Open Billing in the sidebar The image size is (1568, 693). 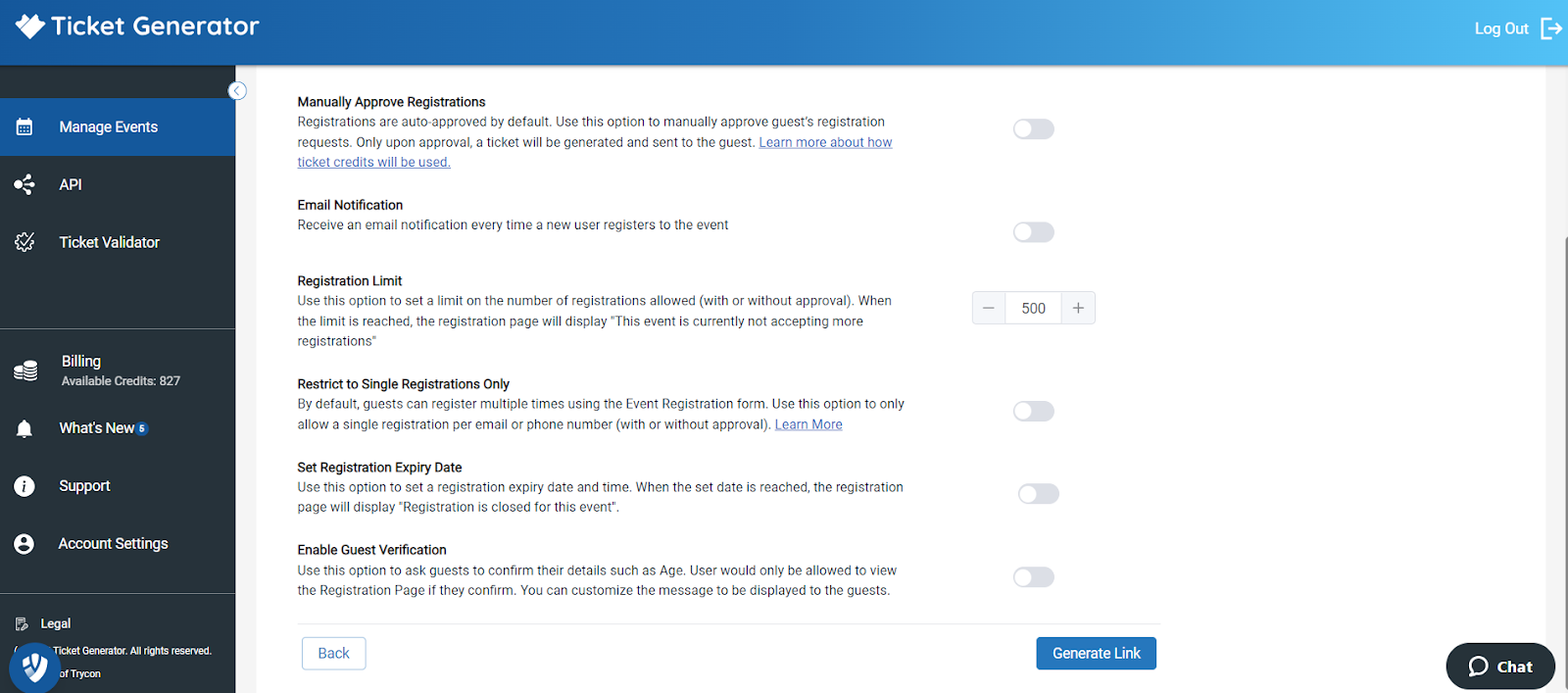(118, 371)
